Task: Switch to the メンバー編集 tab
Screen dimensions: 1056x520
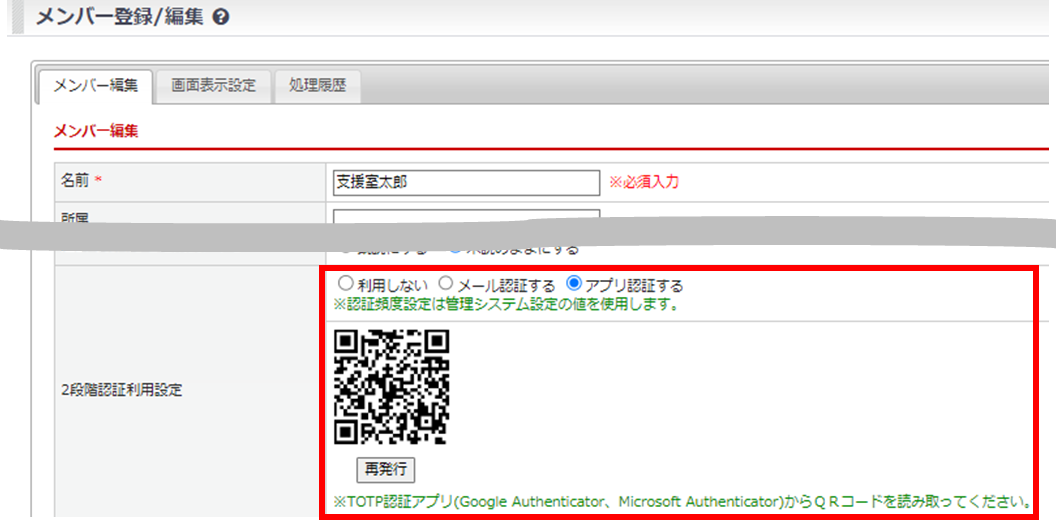Action: coord(96,86)
